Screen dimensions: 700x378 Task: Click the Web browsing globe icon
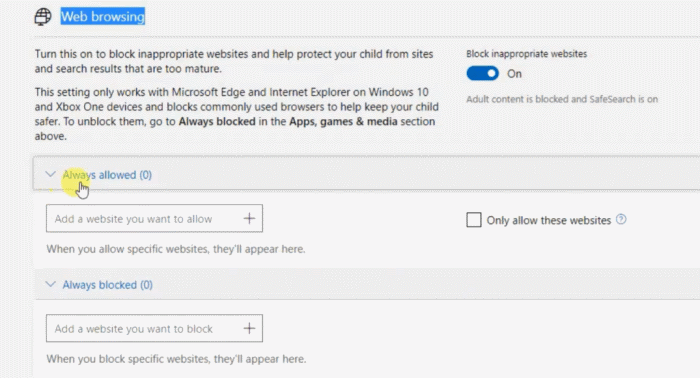pos(43,17)
